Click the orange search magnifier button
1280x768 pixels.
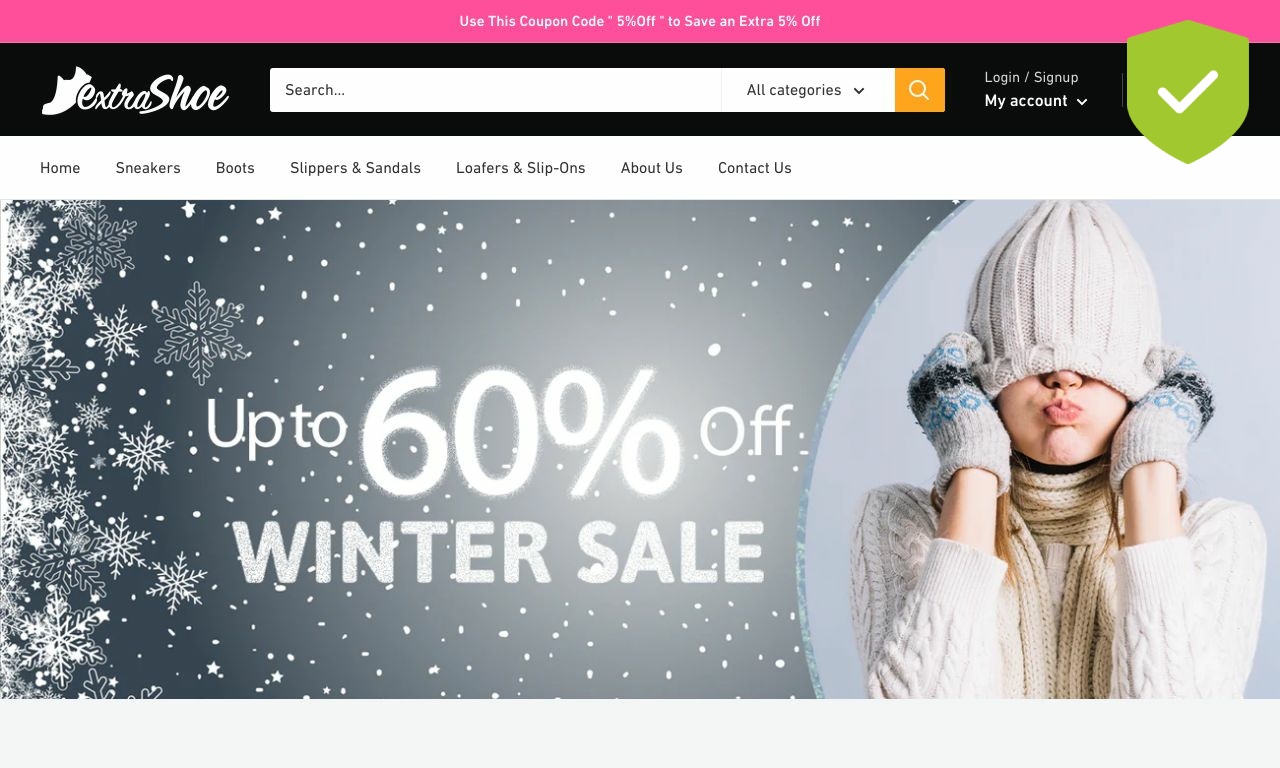tap(919, 90)
